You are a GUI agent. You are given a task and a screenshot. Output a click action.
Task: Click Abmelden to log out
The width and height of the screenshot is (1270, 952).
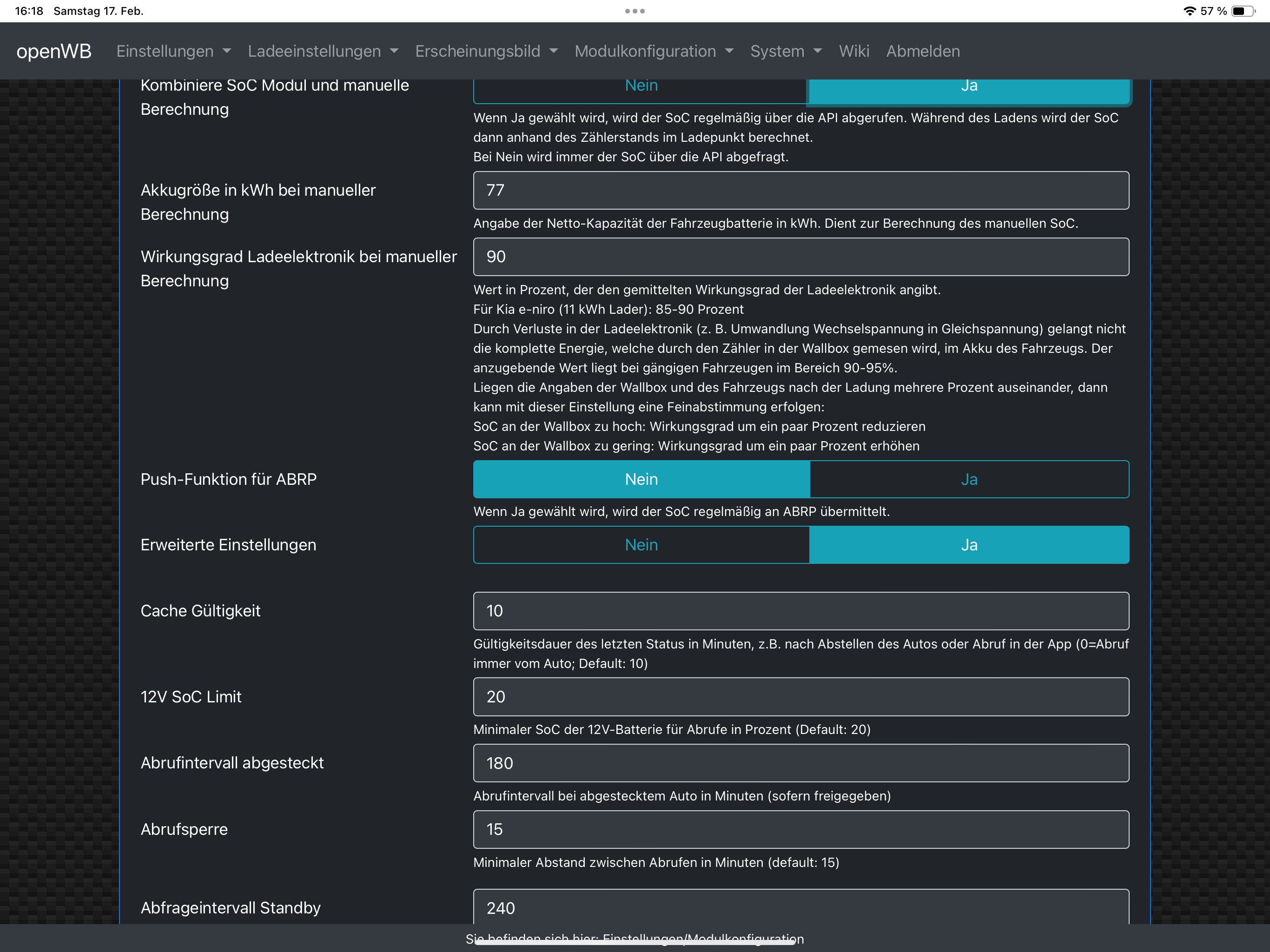[x=922, y=51]
